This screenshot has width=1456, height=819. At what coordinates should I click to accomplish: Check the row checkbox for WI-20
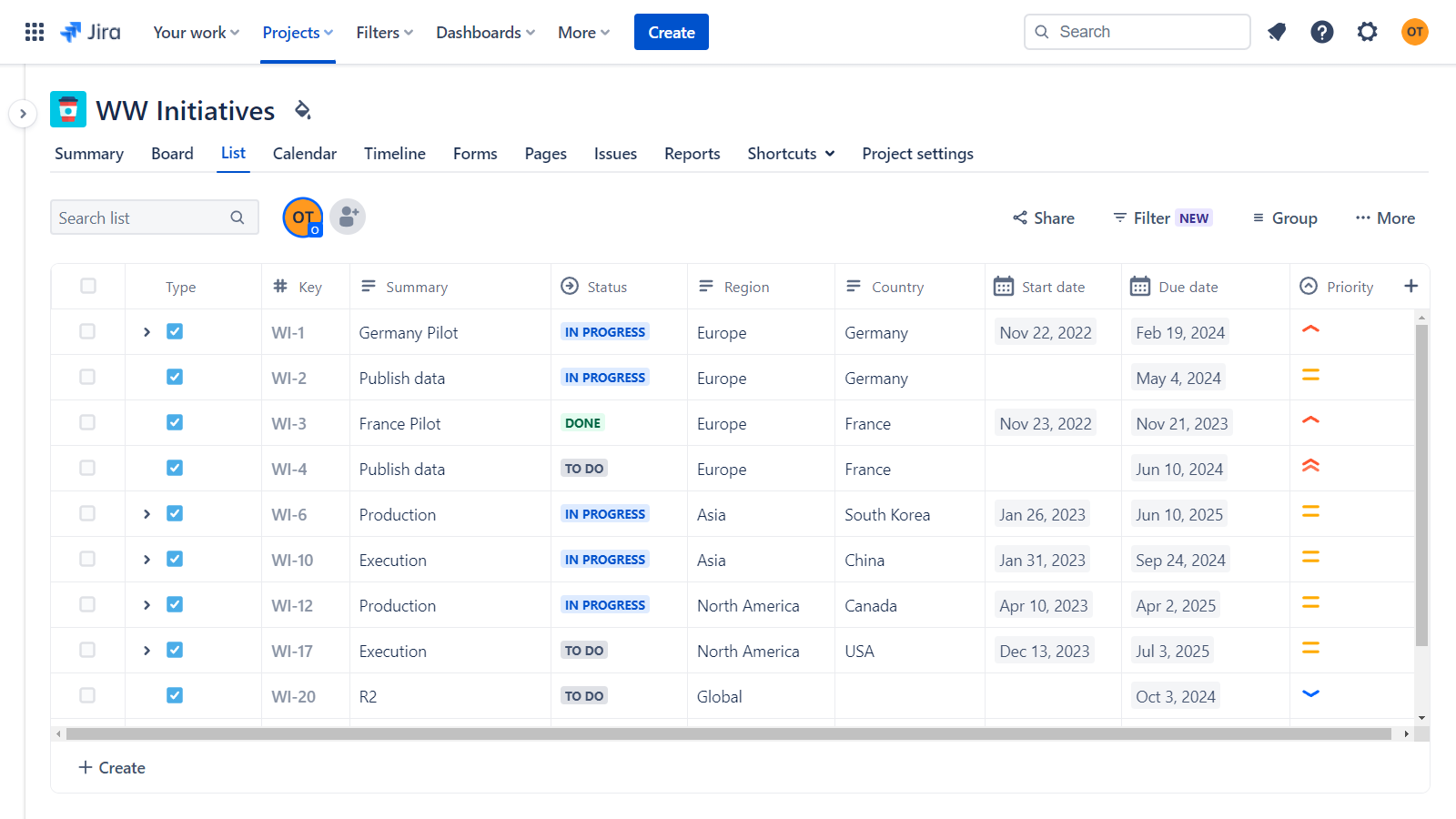[x=87, y=695]
